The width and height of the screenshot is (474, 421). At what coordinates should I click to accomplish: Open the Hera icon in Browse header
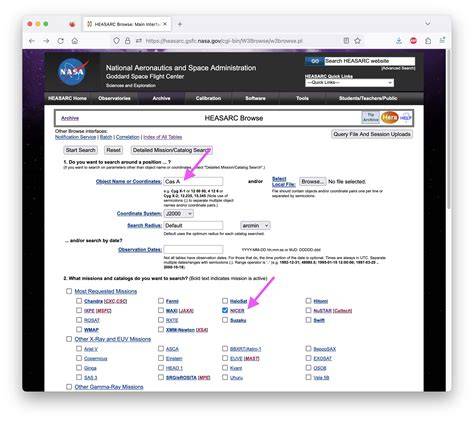click(389, 117)
